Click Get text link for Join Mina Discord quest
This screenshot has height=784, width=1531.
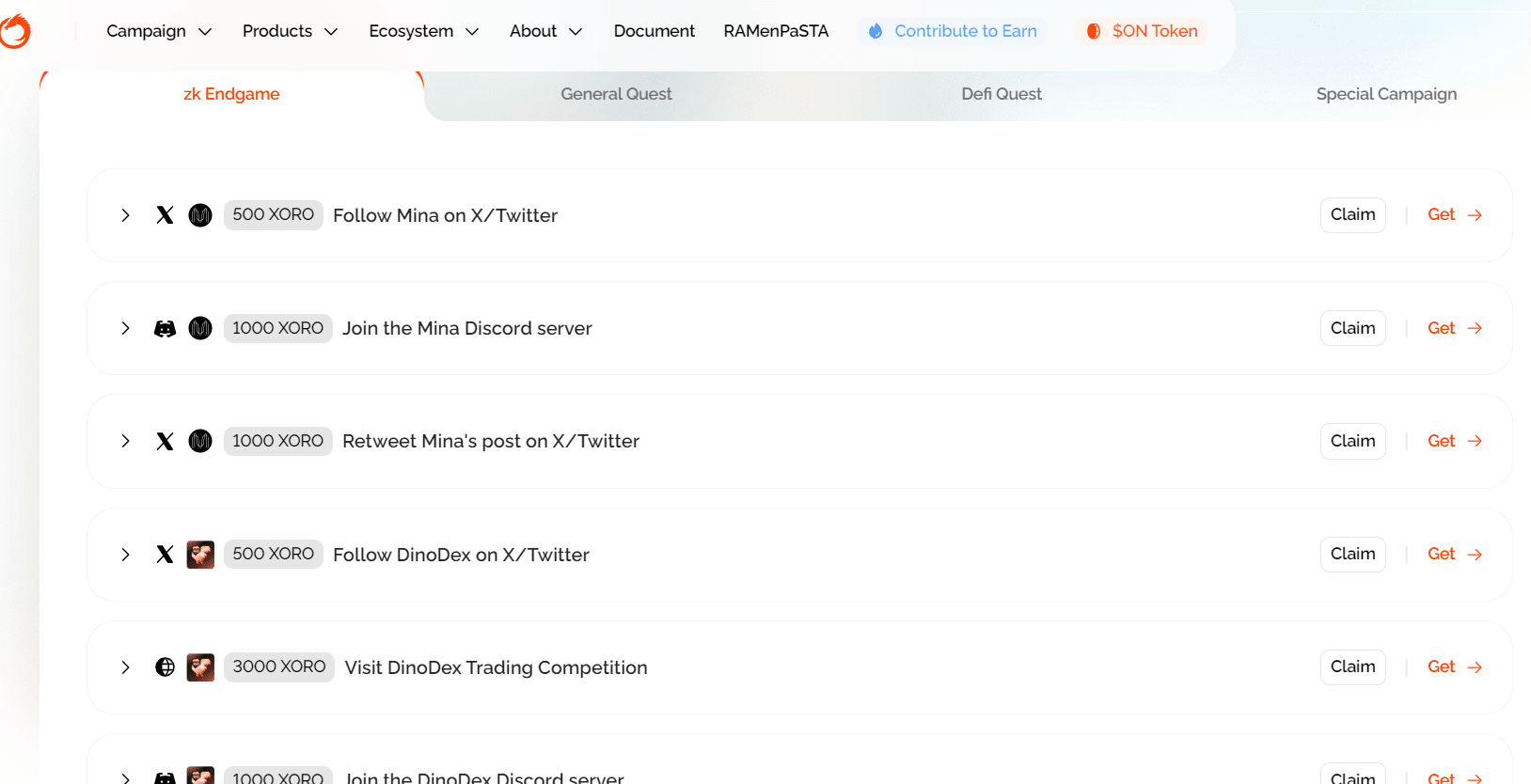(x=1441, y=328)
